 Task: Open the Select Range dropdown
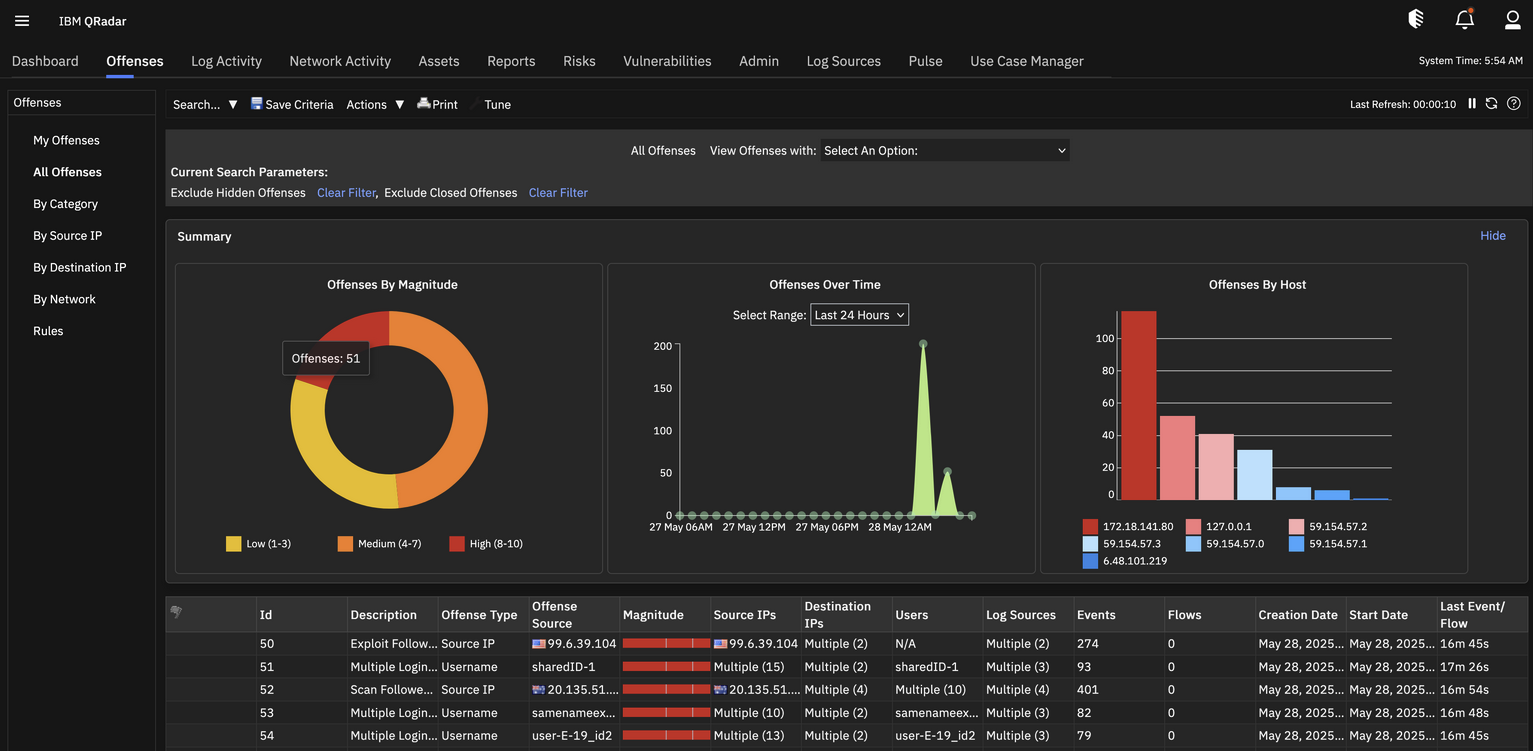tap(859, 315)
